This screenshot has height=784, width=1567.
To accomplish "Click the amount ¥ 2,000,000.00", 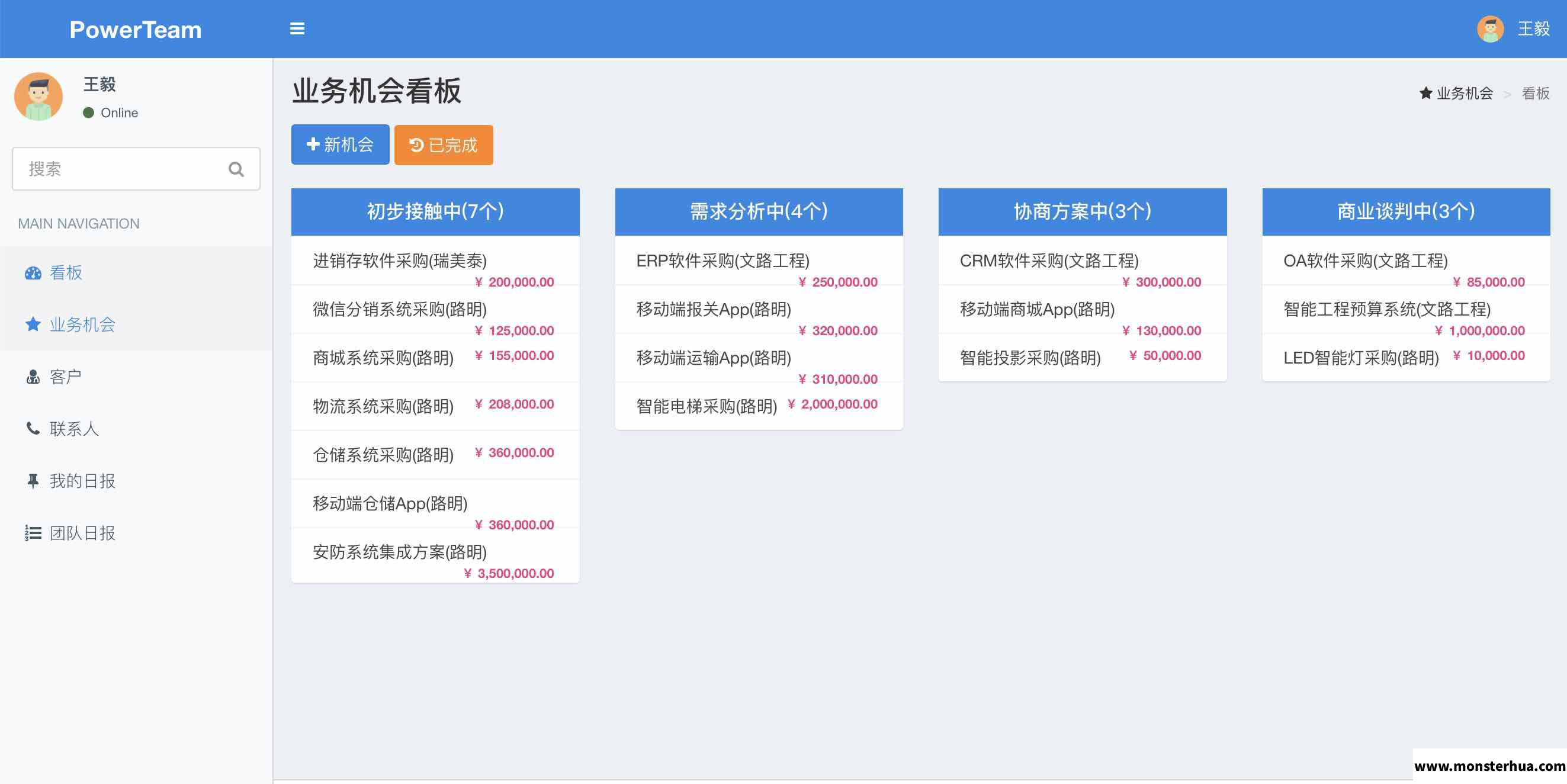I will tap(832, 404).
